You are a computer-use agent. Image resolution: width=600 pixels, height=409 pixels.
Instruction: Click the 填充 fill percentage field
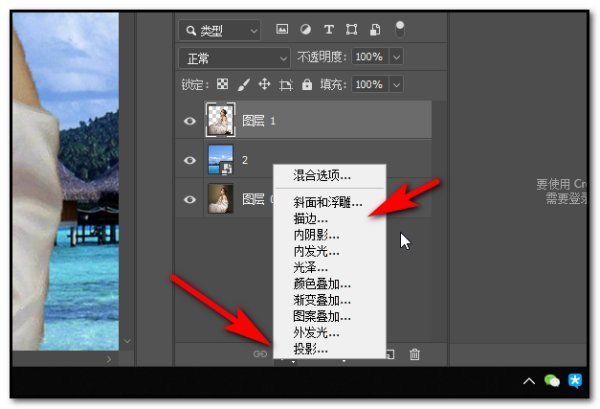(x=368, y=85)
